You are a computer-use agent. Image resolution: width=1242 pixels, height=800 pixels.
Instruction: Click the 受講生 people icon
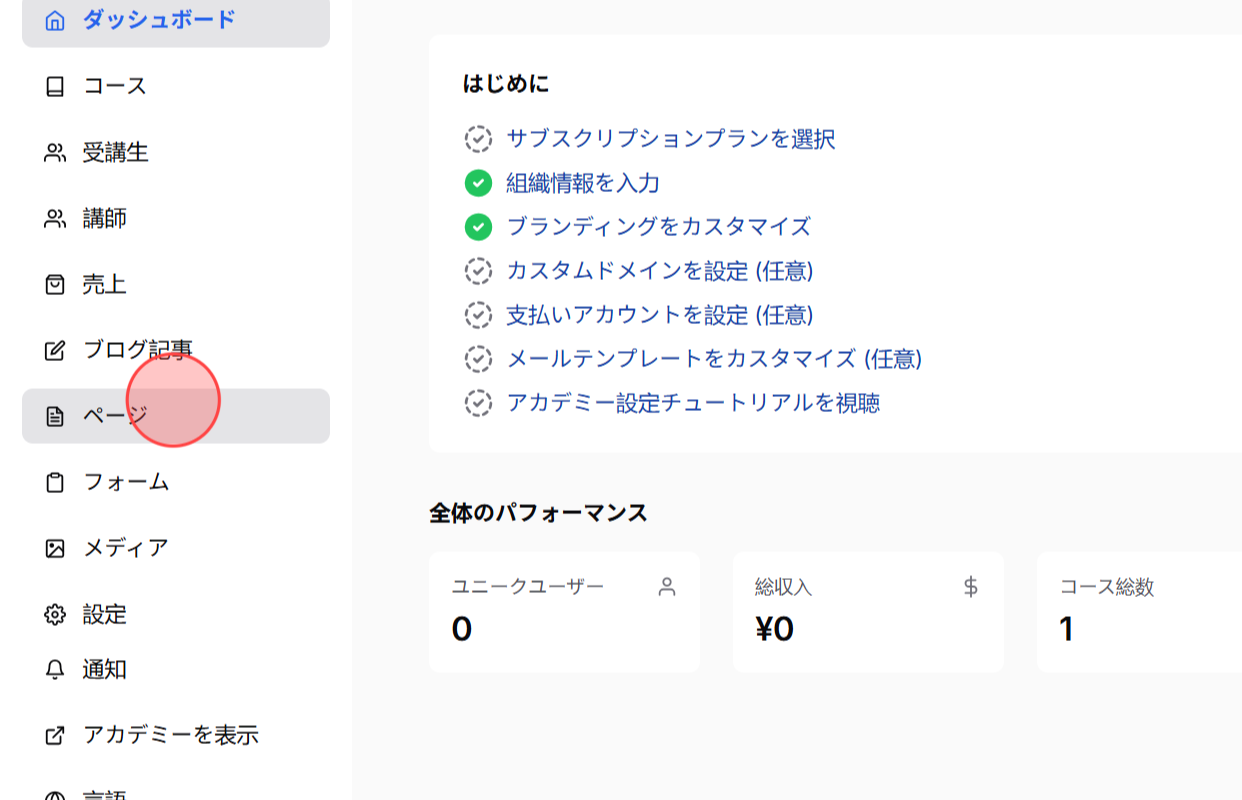point(54,152)
